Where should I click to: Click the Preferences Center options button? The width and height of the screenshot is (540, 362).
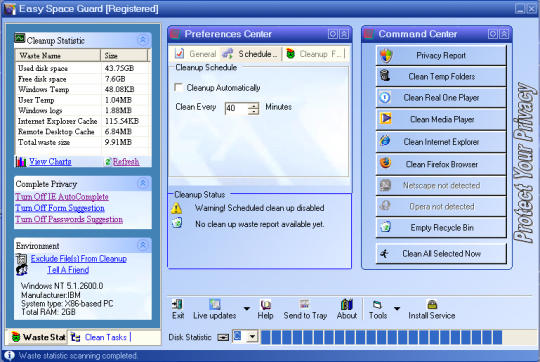pos(333,34)
